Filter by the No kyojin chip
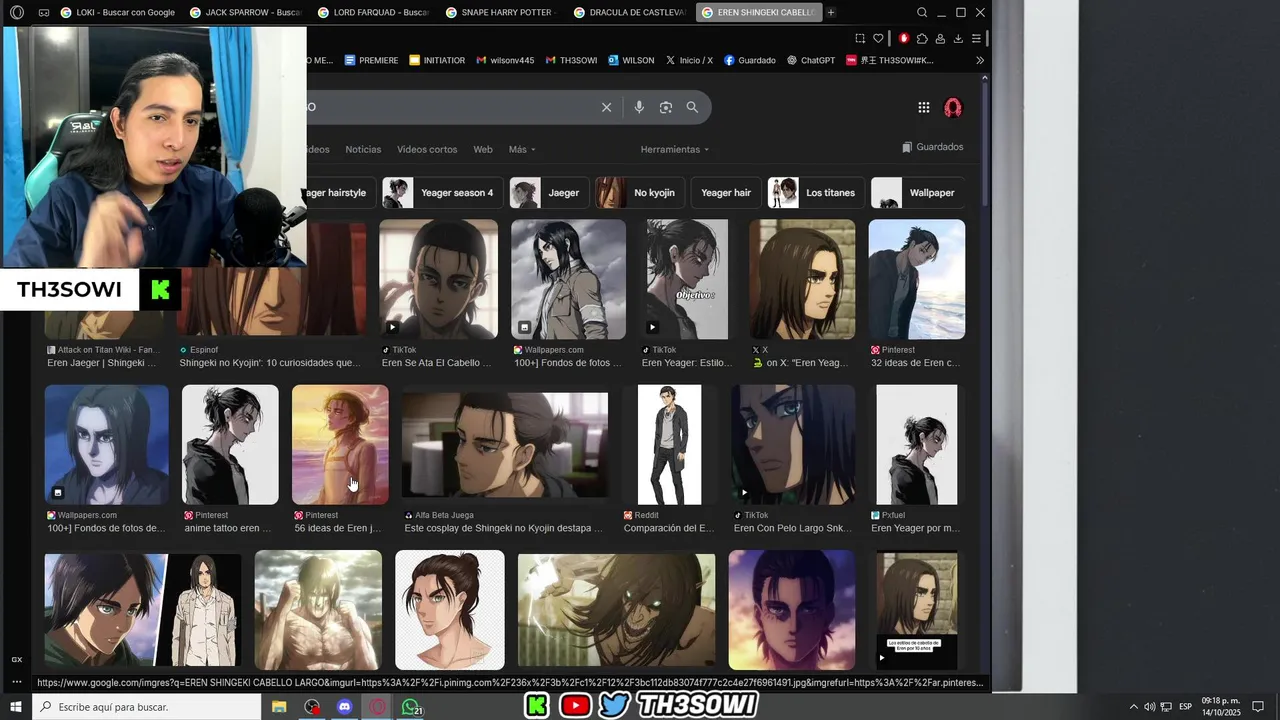 640,192
